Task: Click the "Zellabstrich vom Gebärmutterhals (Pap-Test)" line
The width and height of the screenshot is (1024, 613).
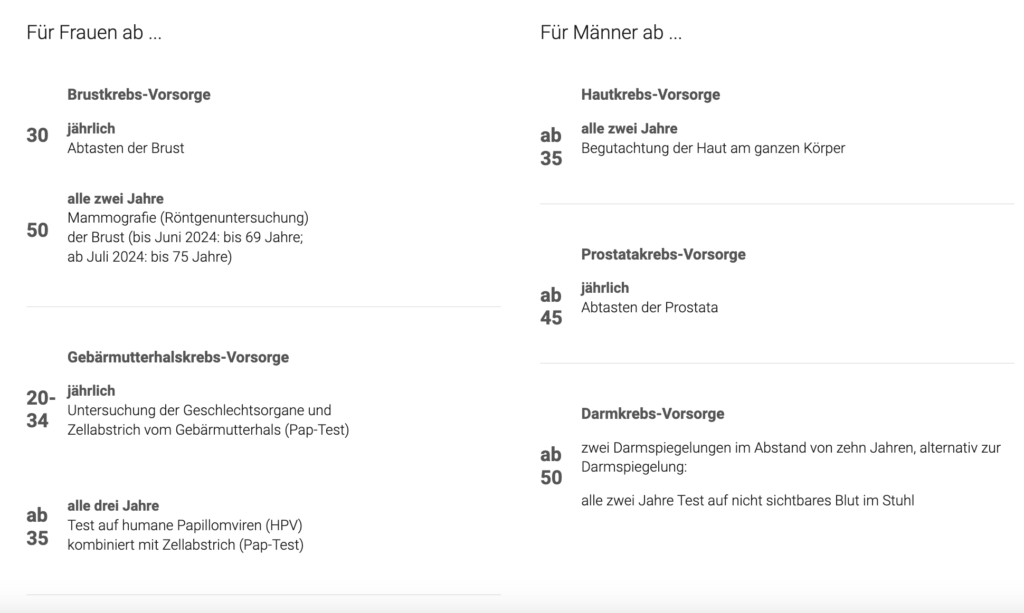Action: (x=208, y=430)
